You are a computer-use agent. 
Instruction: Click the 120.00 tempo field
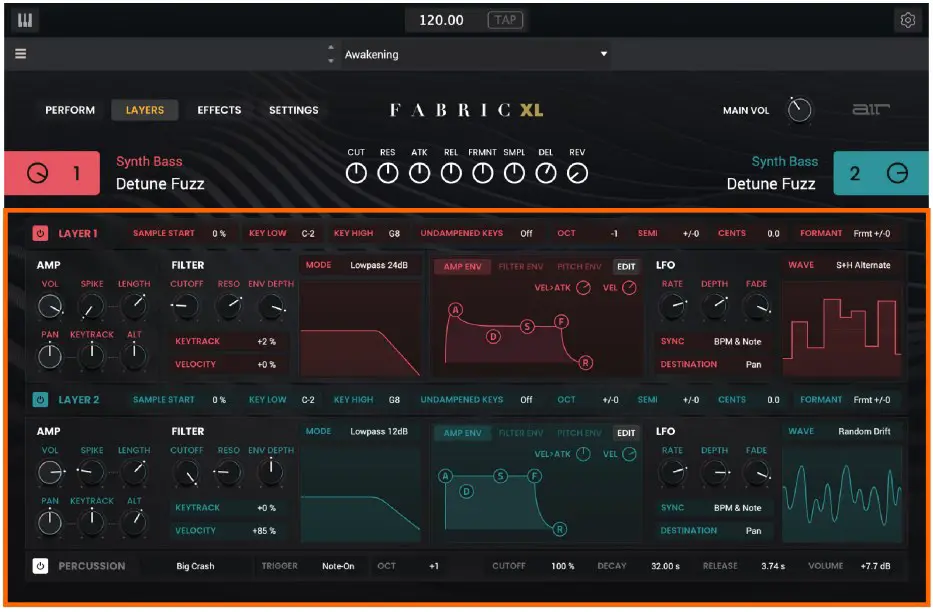click(441, 20)
